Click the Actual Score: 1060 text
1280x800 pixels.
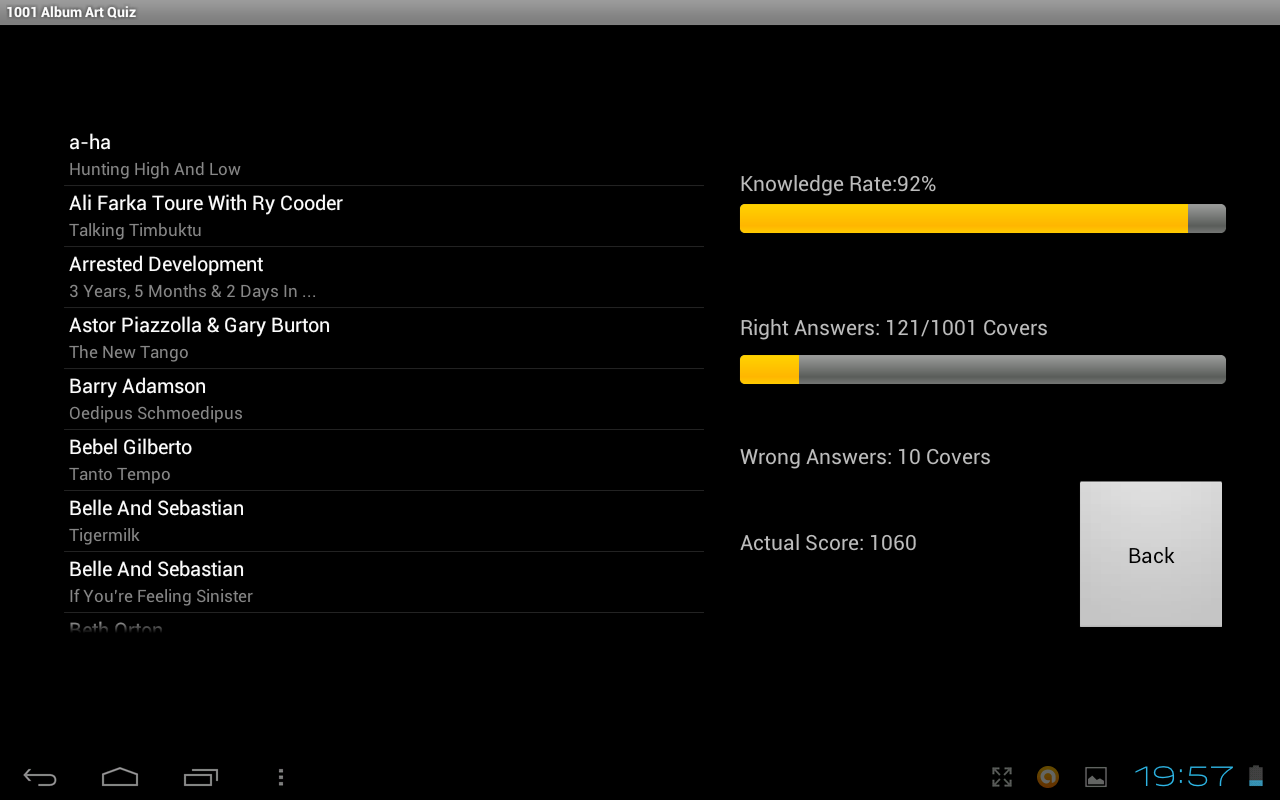coord(828,543)
